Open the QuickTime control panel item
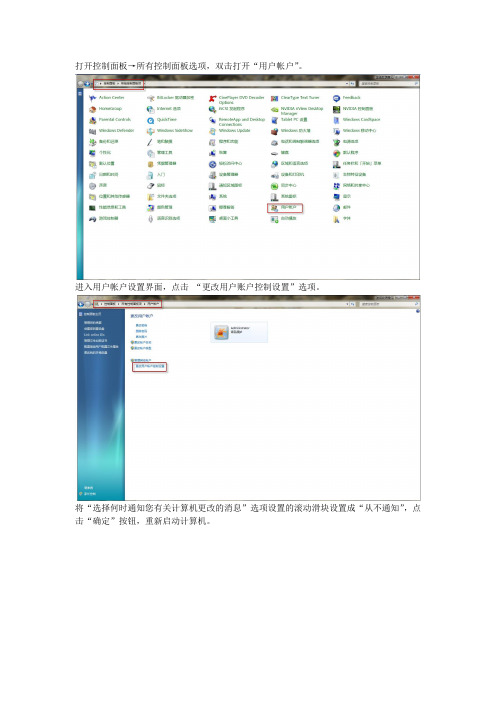This screenshot has height=702, width=496. (162, 120)
